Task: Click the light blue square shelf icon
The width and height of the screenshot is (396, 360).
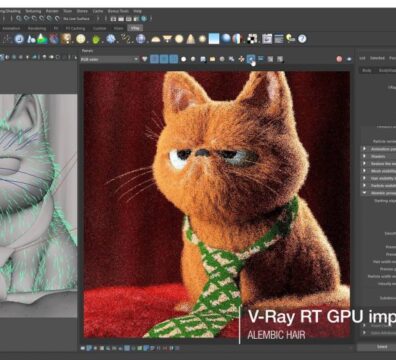Action: pyautogui.click(x=214, y=39)
